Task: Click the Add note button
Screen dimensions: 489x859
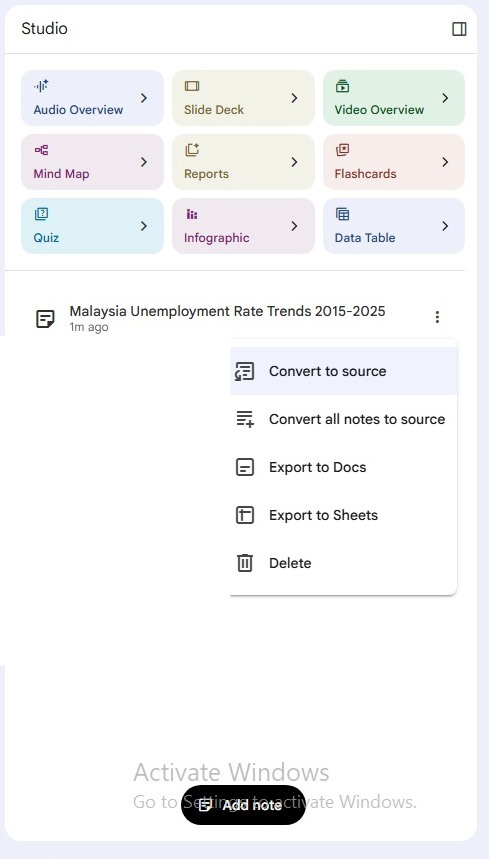Action: 243,805
